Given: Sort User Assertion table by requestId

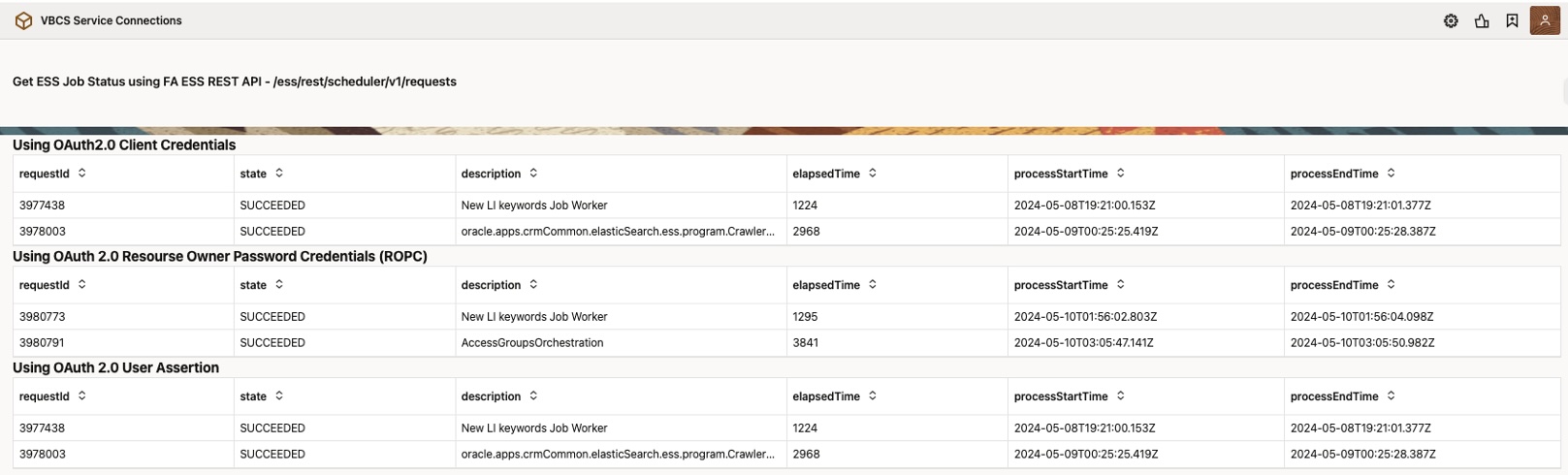Looking at the screenshot, I should [x=82, y=396].
